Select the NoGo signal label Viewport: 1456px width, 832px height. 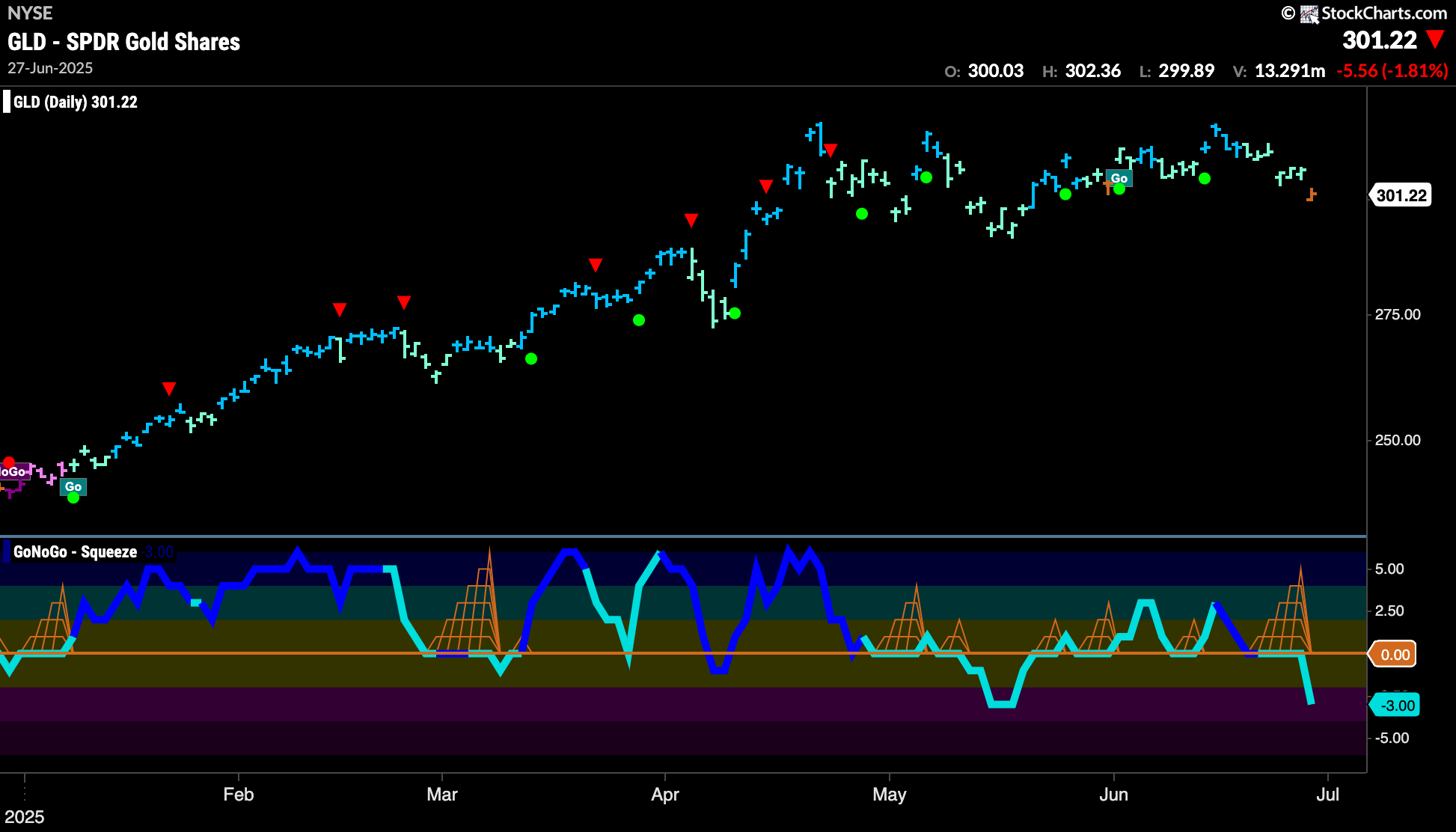click(14, 472)
